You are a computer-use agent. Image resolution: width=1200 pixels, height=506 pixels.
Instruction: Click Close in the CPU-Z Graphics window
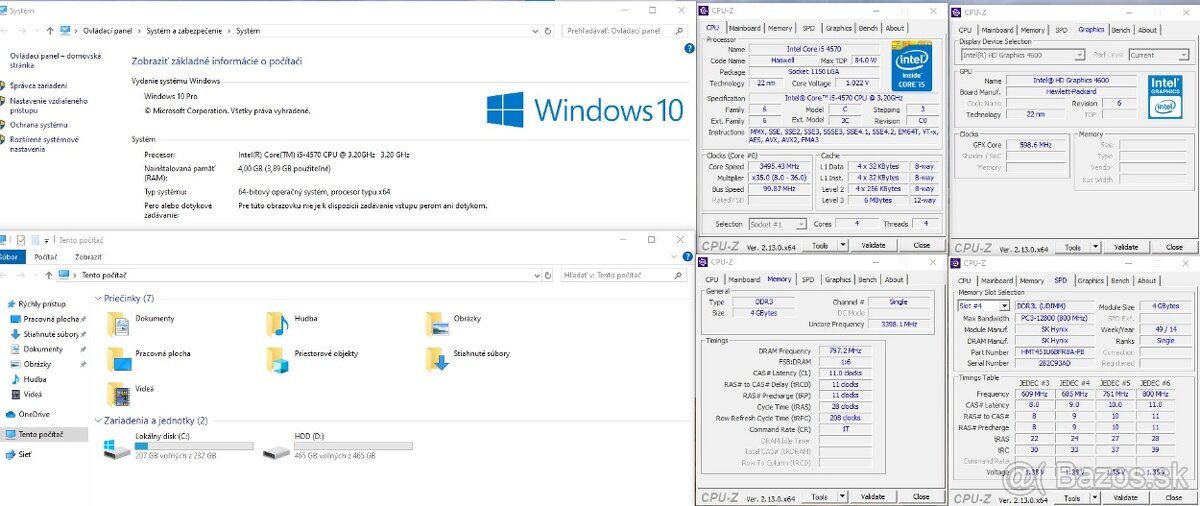click(1174, 247)
